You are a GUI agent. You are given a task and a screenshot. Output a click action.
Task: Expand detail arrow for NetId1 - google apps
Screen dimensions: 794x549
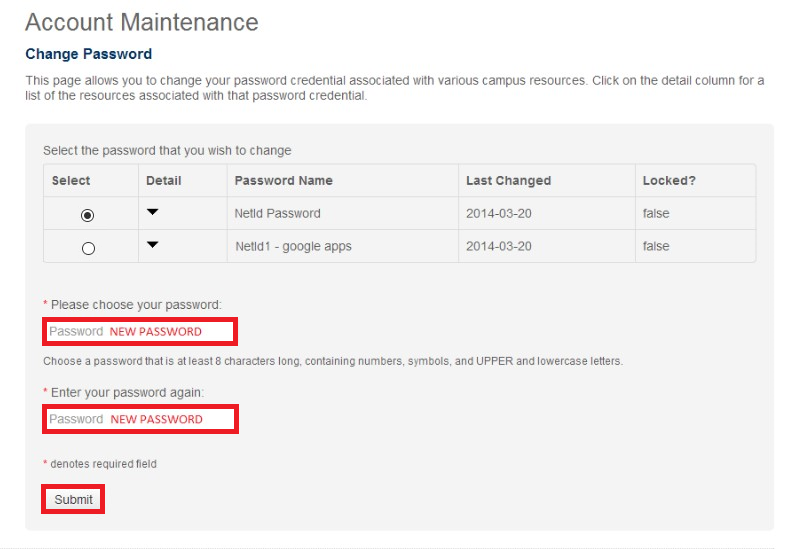pyautogui.click(x=152, y=245)
